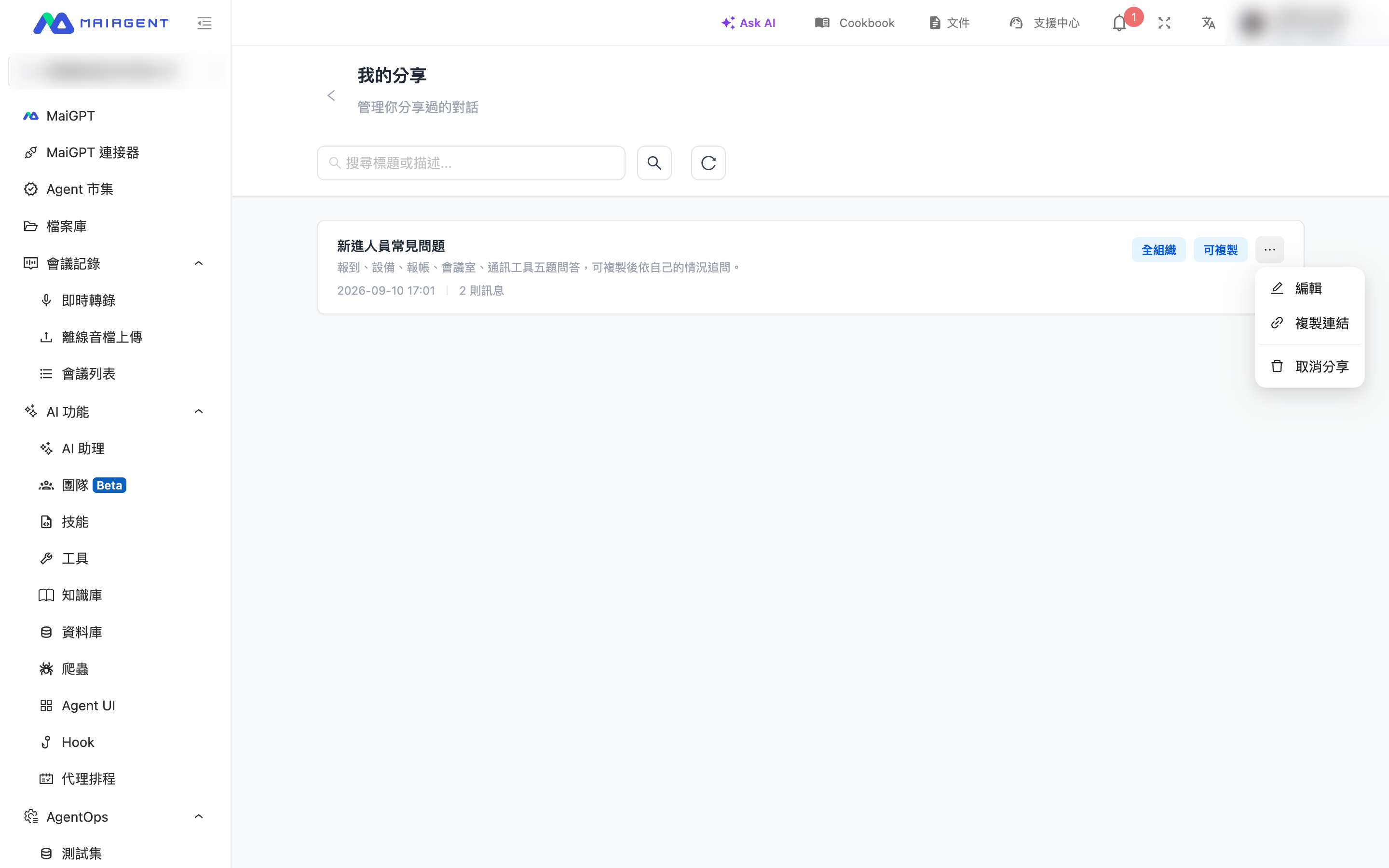Open the language translation icon
This screenshot has width=1389, height=868.
click(1208, 23)
